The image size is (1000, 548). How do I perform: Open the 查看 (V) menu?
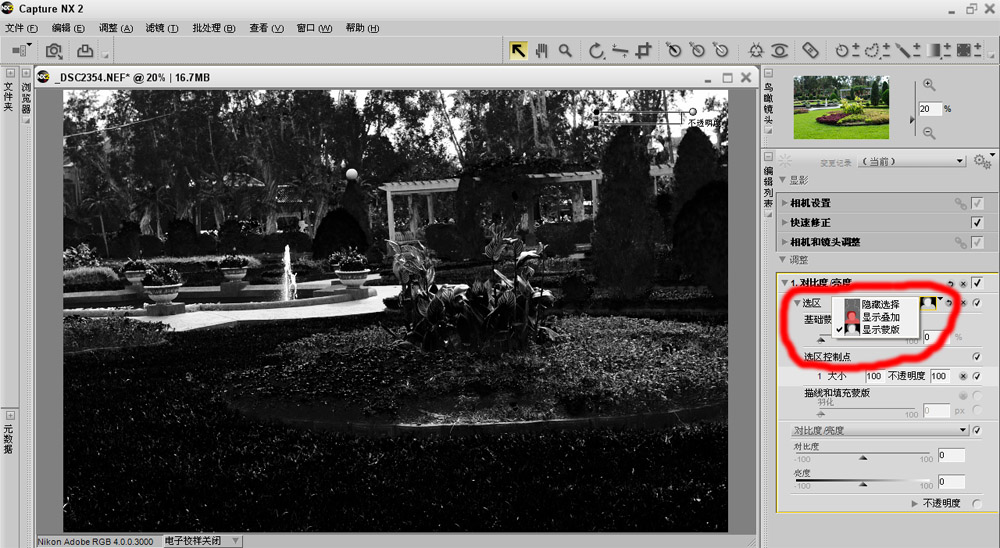[267, 28]
